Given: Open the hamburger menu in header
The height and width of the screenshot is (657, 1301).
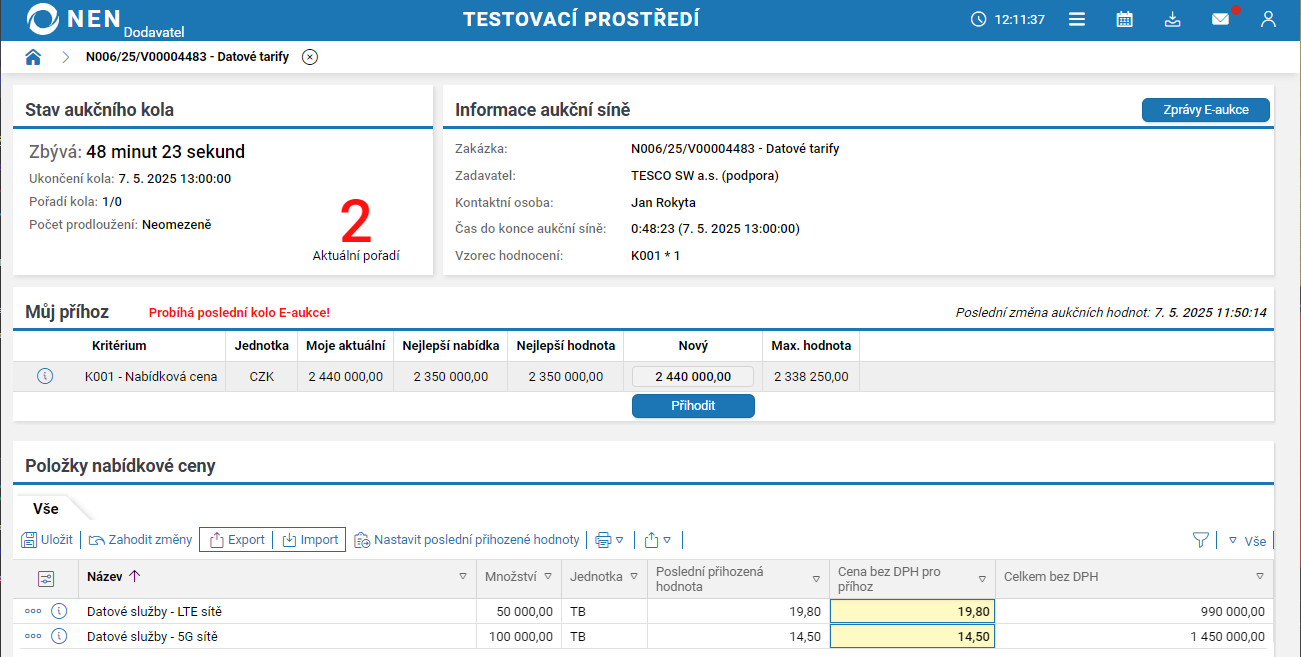Looking at the screenshot, I should (x=1077, y=19).
